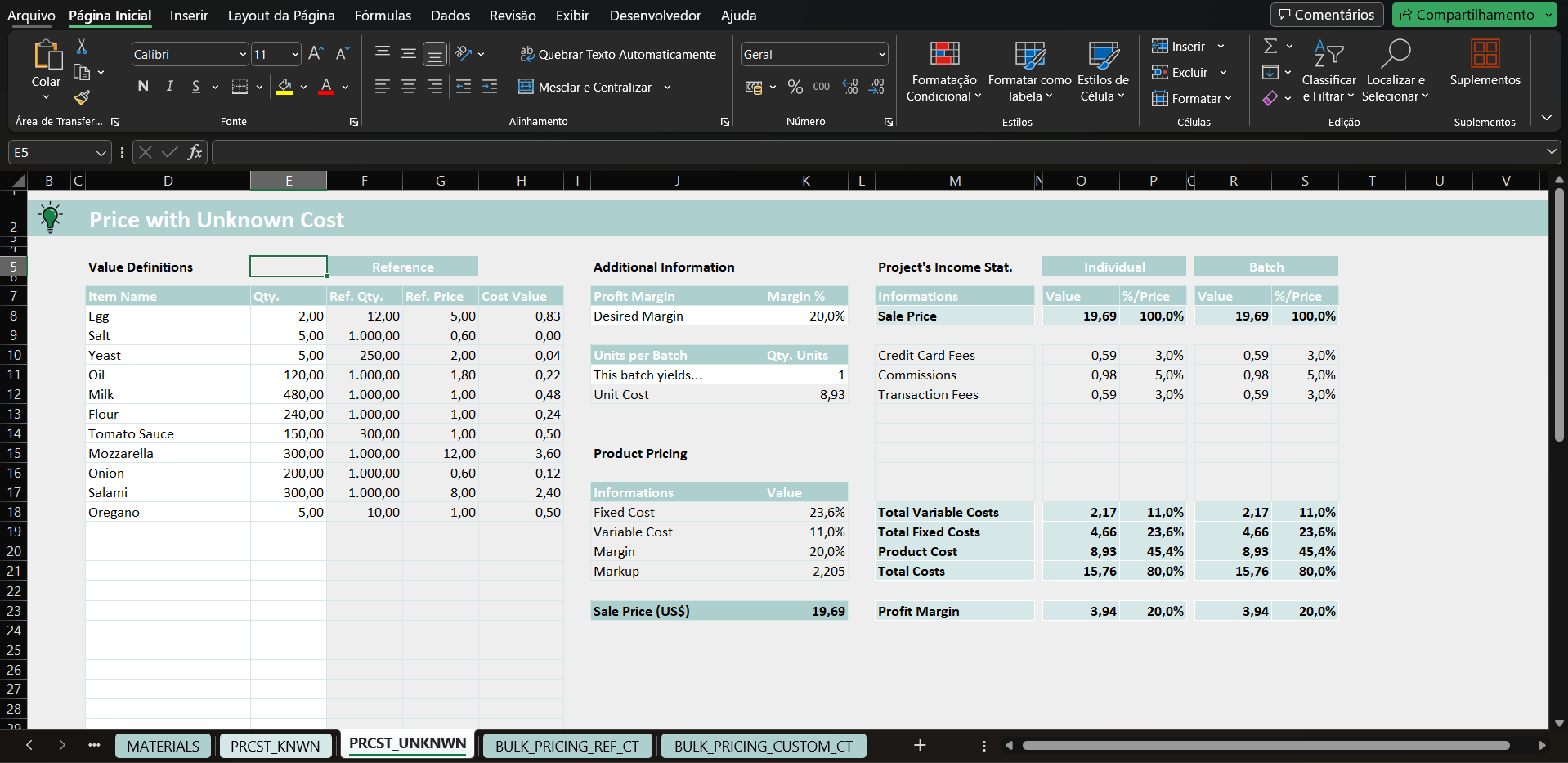Open the font color swatch picker
The height and width of the screenshot is (763, 1568).
[x=344, y=87]
